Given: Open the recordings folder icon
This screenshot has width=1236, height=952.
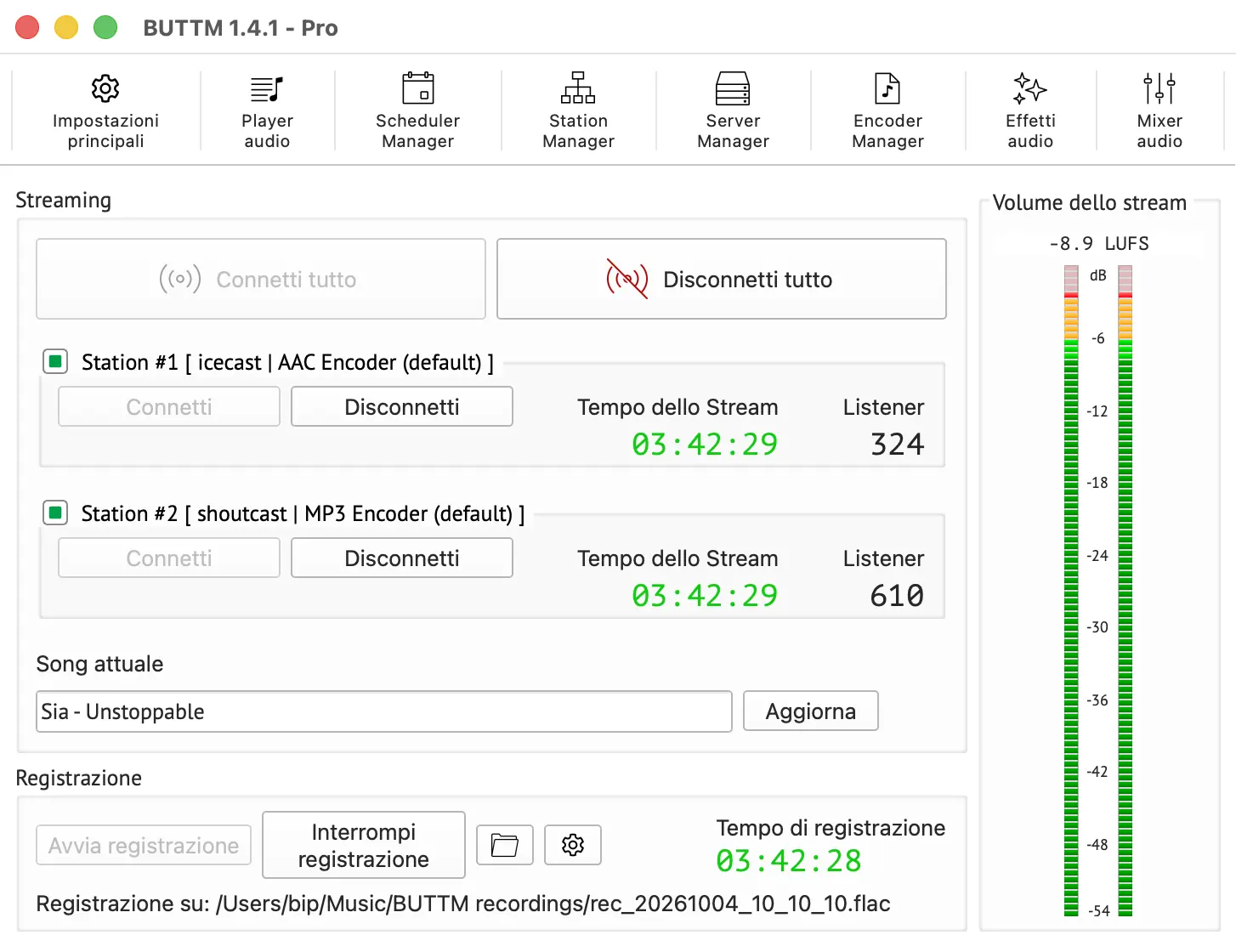Looking at the screenshot, I should [505, 845].
